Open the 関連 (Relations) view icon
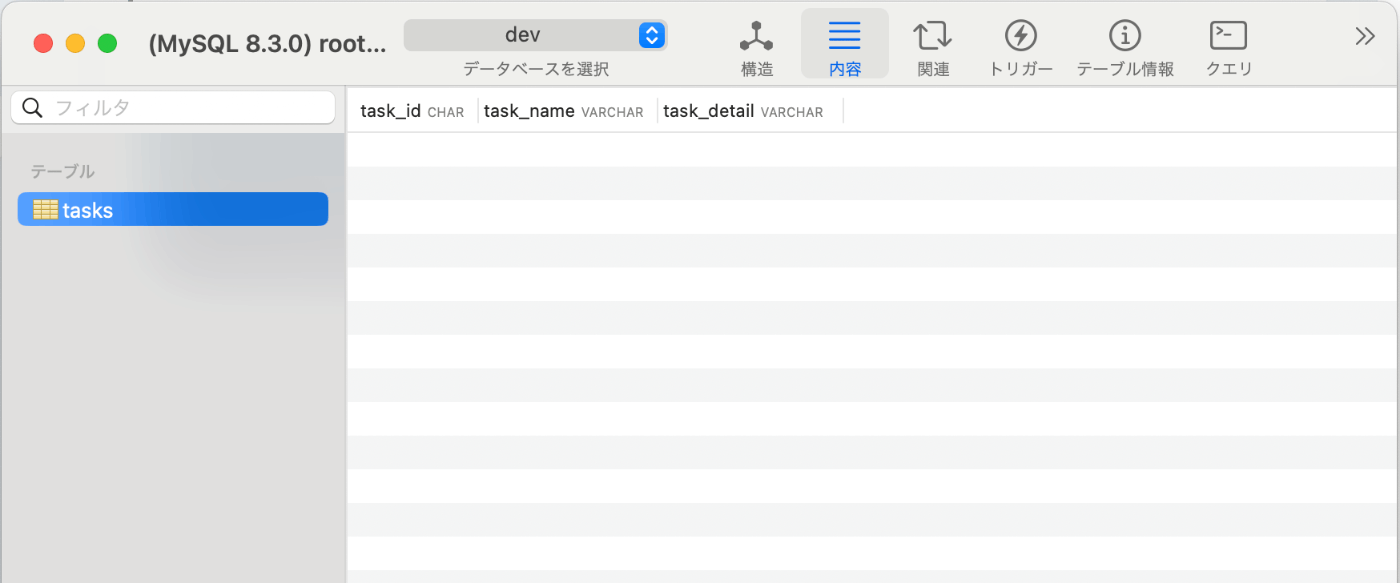 pyautogui.click(x=932, y=36)
